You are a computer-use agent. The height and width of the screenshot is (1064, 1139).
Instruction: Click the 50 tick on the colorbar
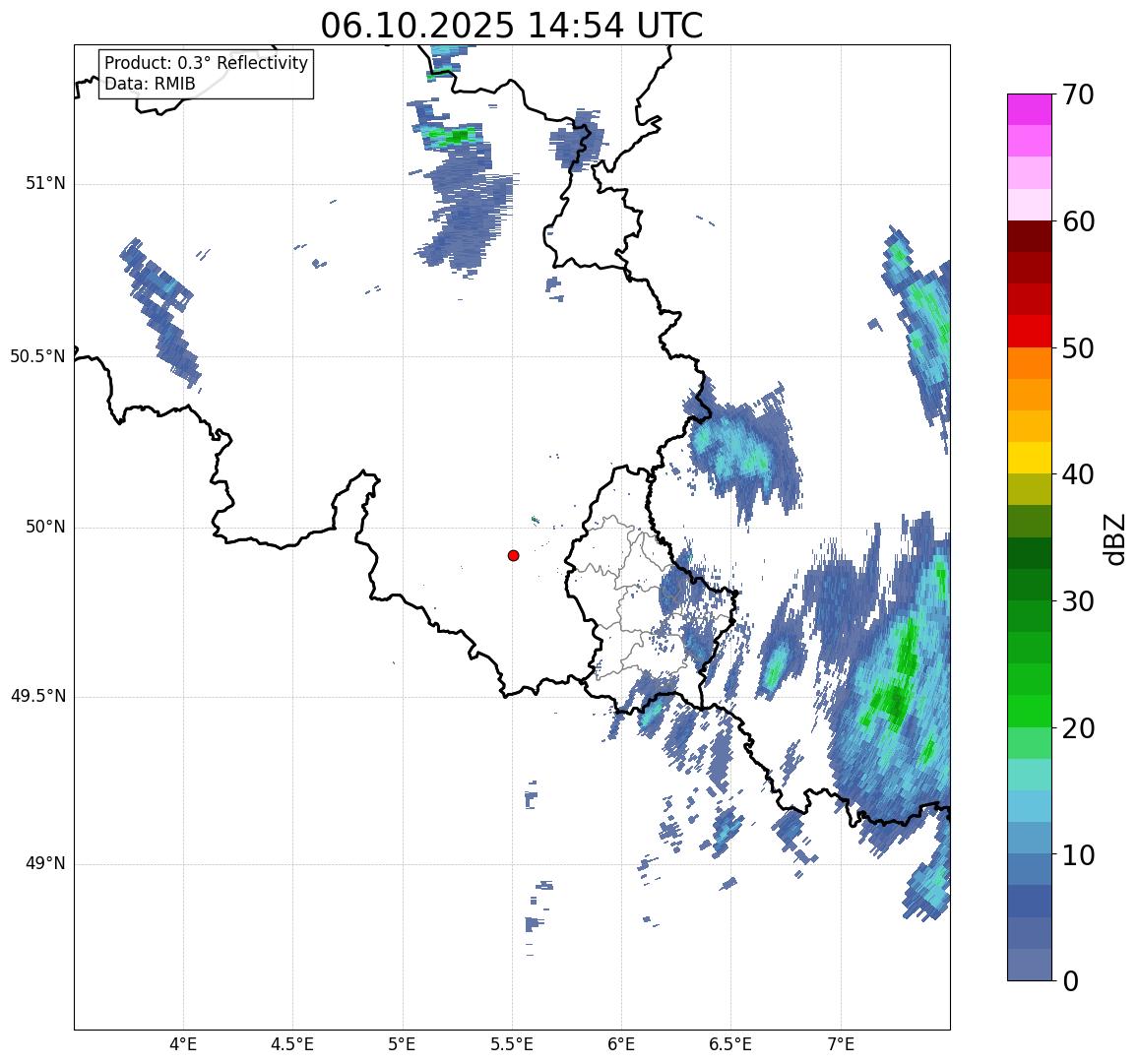click(x=1078, y=348)
